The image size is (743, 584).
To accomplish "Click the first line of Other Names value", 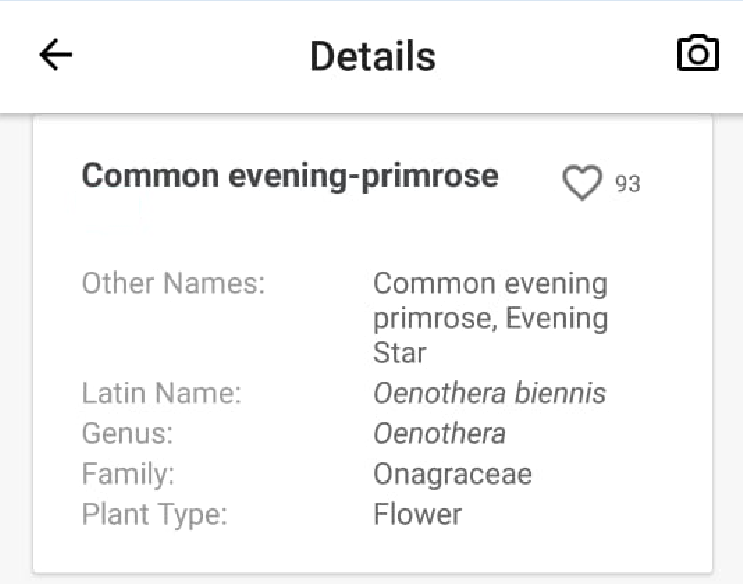I will (490, 284).
